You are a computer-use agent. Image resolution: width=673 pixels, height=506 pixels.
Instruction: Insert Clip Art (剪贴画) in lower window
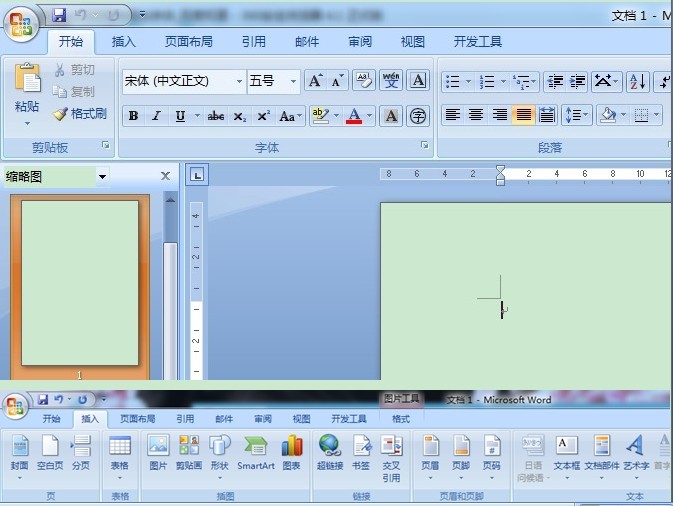[x=189, y=452]
